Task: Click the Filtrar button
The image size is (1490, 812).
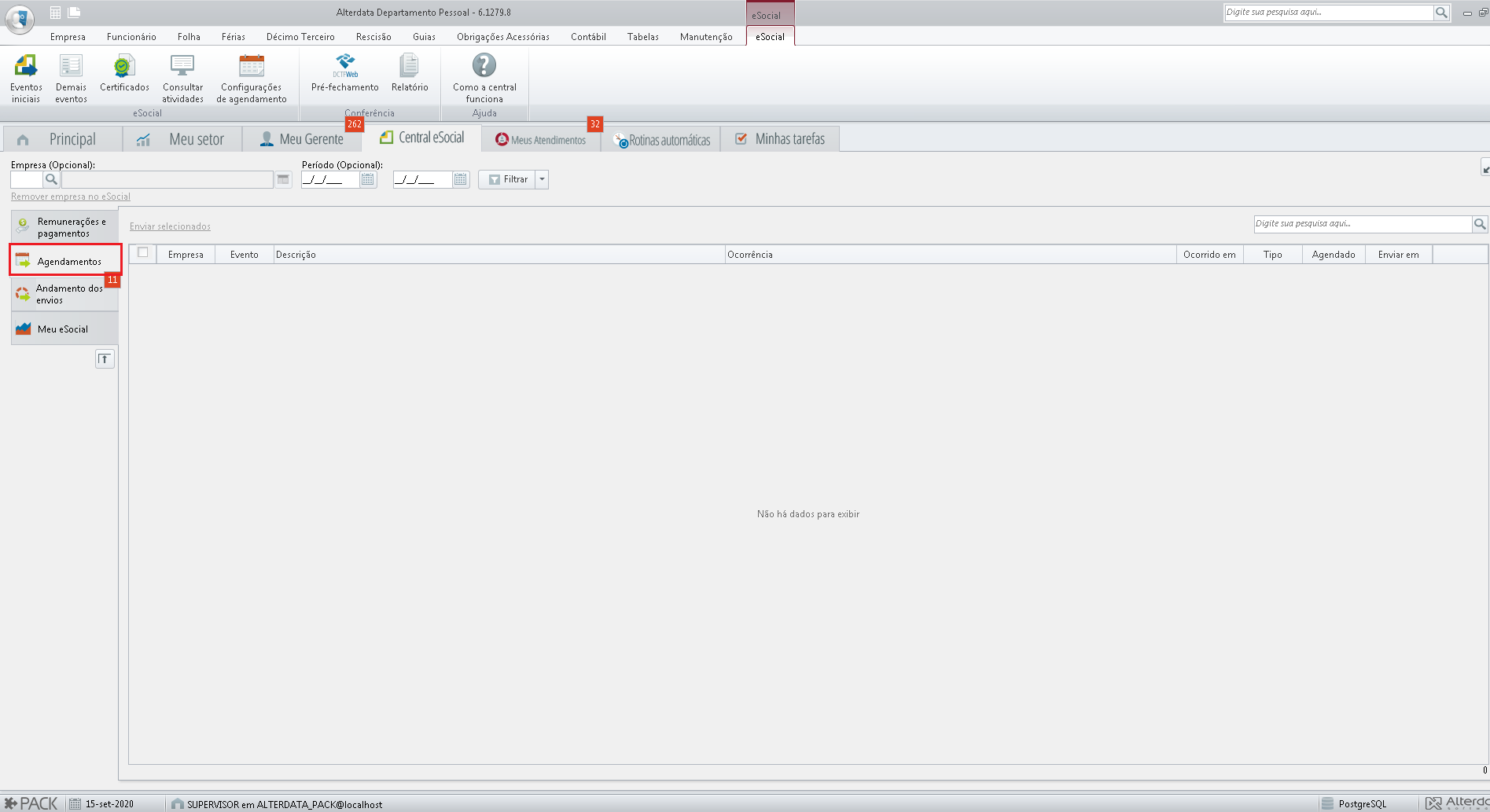Action: point(507,179)
